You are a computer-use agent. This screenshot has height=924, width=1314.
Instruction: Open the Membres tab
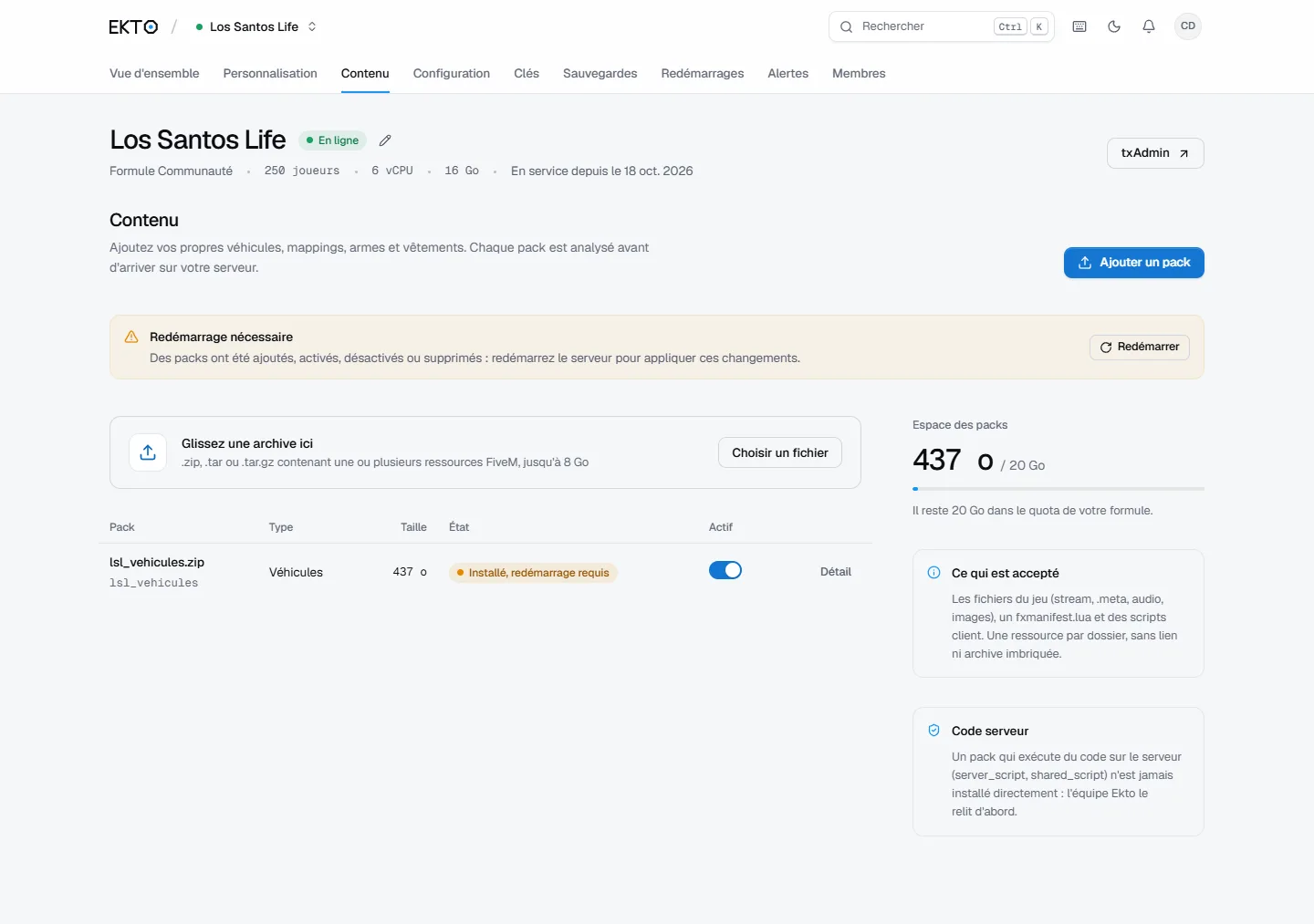click(x=859, y=74)
